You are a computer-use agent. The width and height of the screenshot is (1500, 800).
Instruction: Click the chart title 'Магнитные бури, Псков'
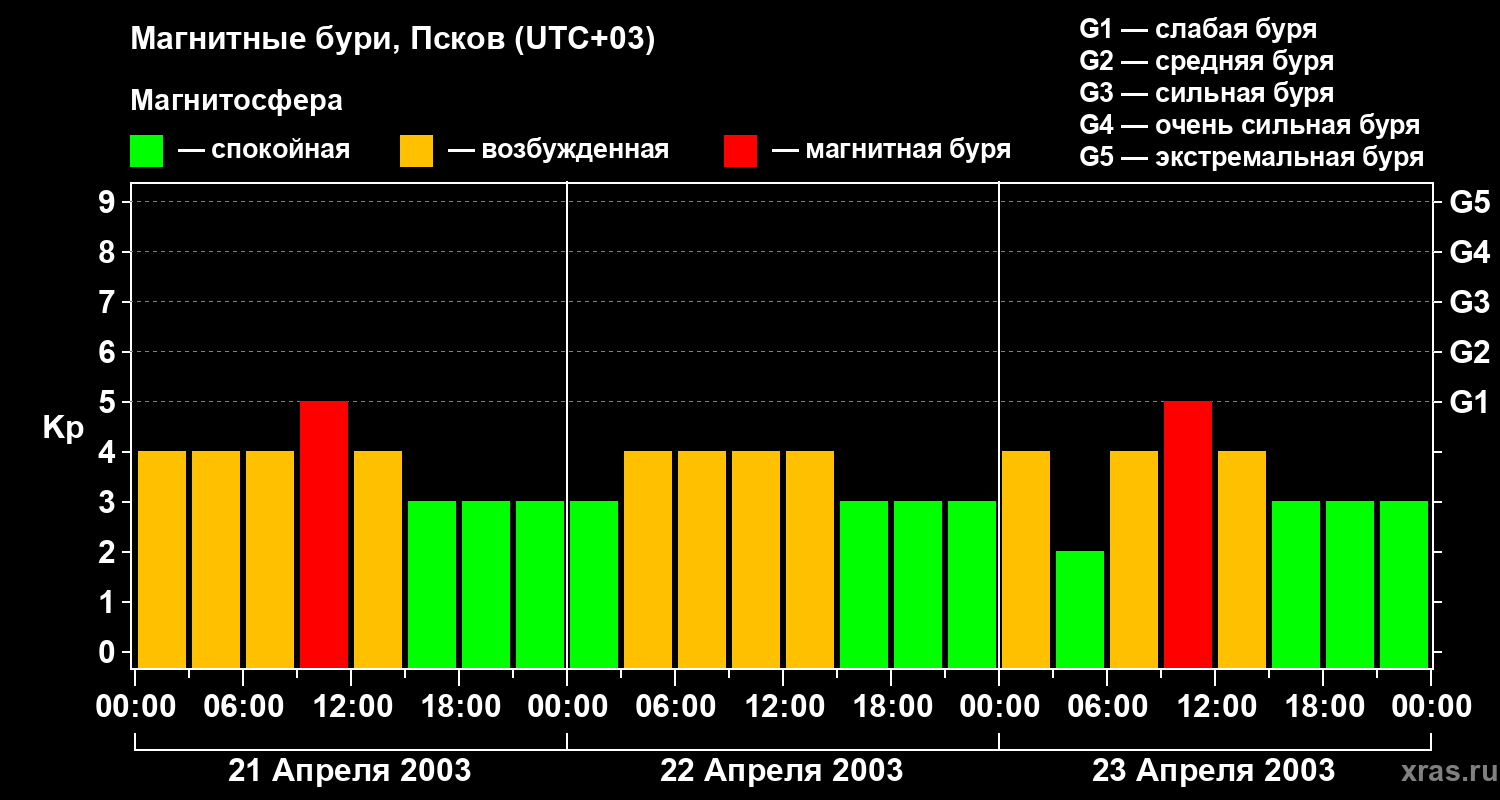coord(392,40)
